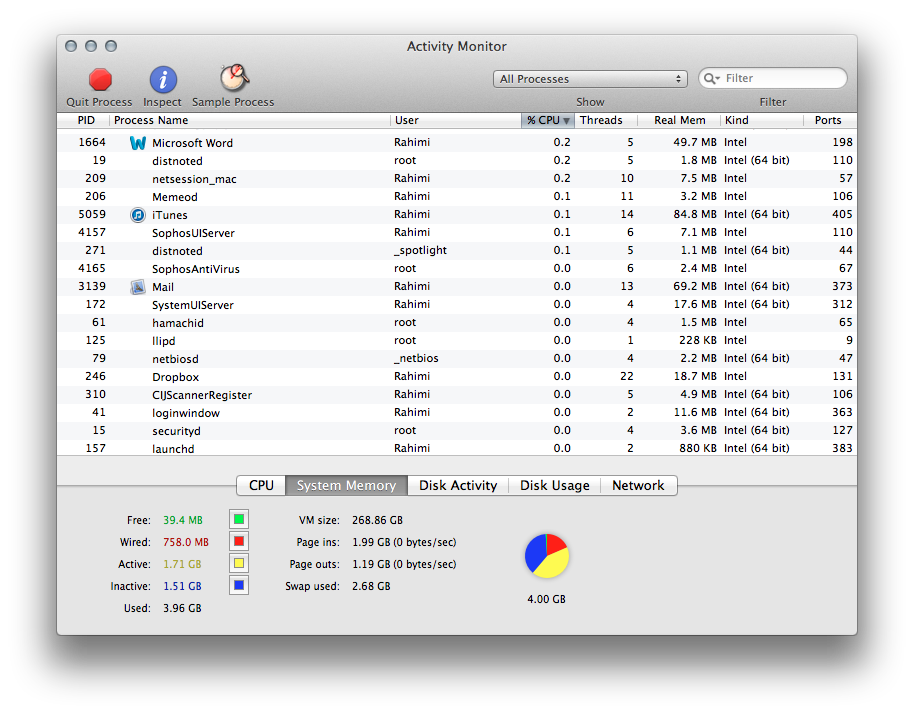Click the PID 5059 cell

92,214
